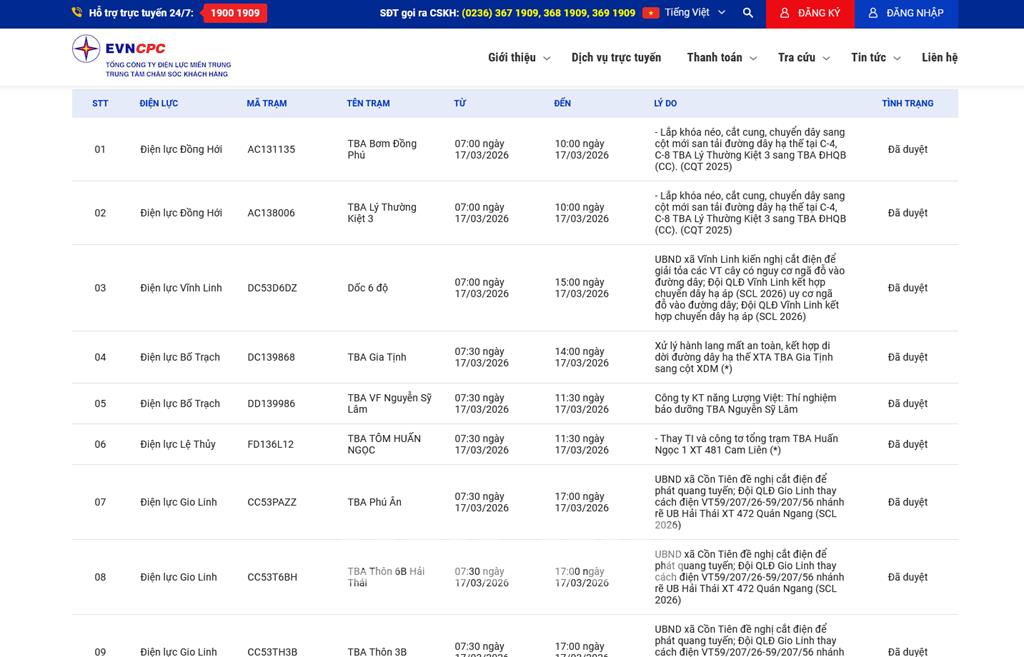The width and height of the screenshot is (1024, 657).
Task: Click the EVNCPC logo
Action: click(x=150, y=56)
